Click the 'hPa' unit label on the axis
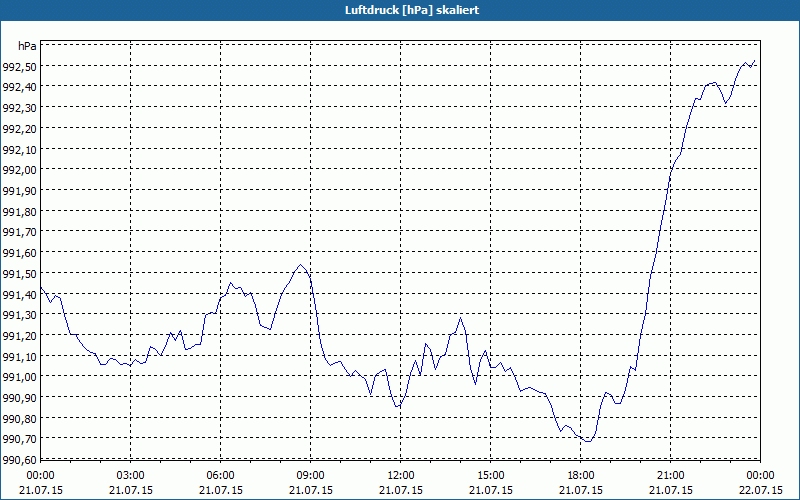Viewport: 800px width, 500px height. 27,46
